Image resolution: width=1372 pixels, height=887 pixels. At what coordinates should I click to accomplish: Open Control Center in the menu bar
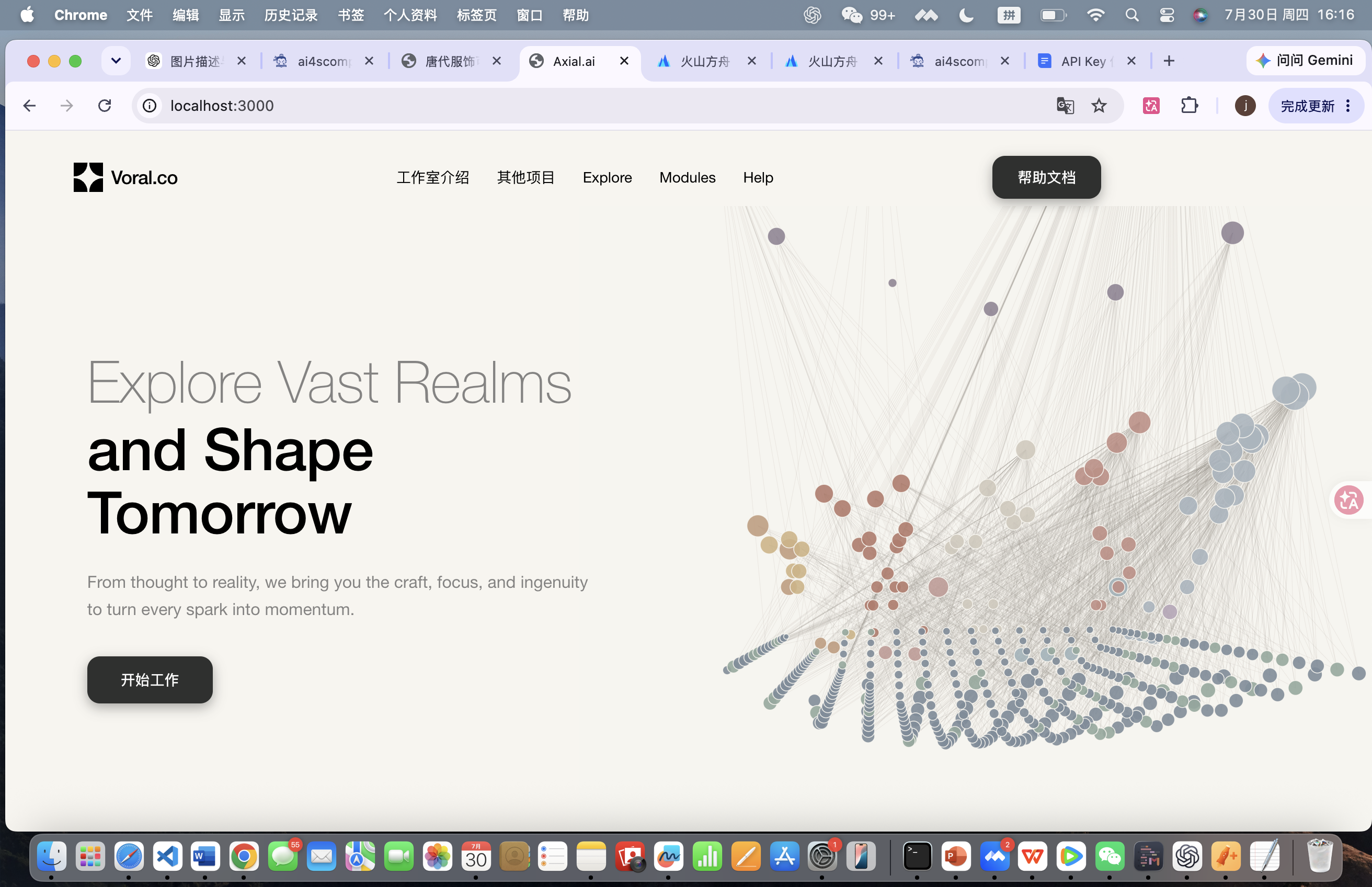click(1167, 15)
